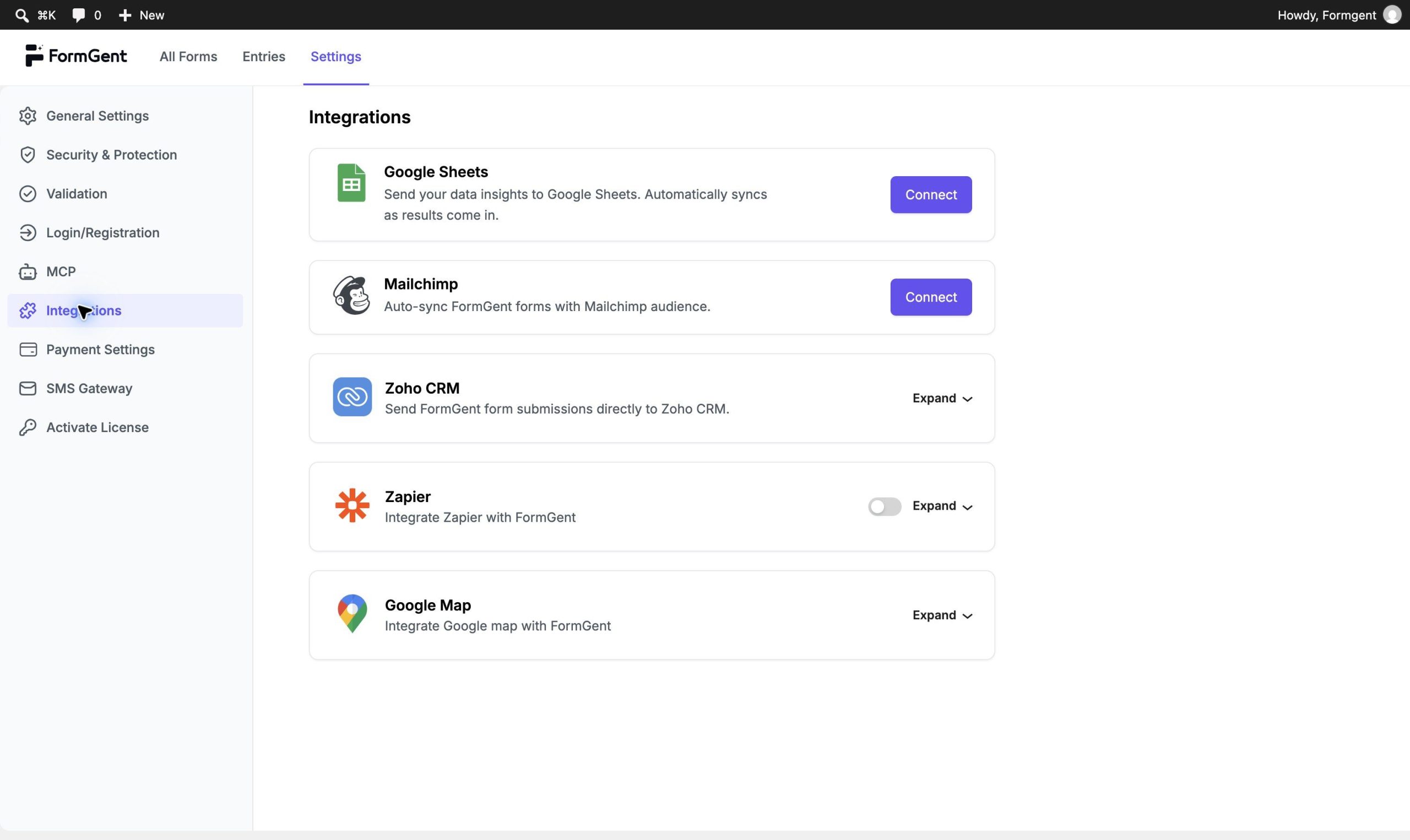This screenshot has height=840, width=1410.
Task: Click the Login/Registration arrow icon
Action: coord(28,233)
